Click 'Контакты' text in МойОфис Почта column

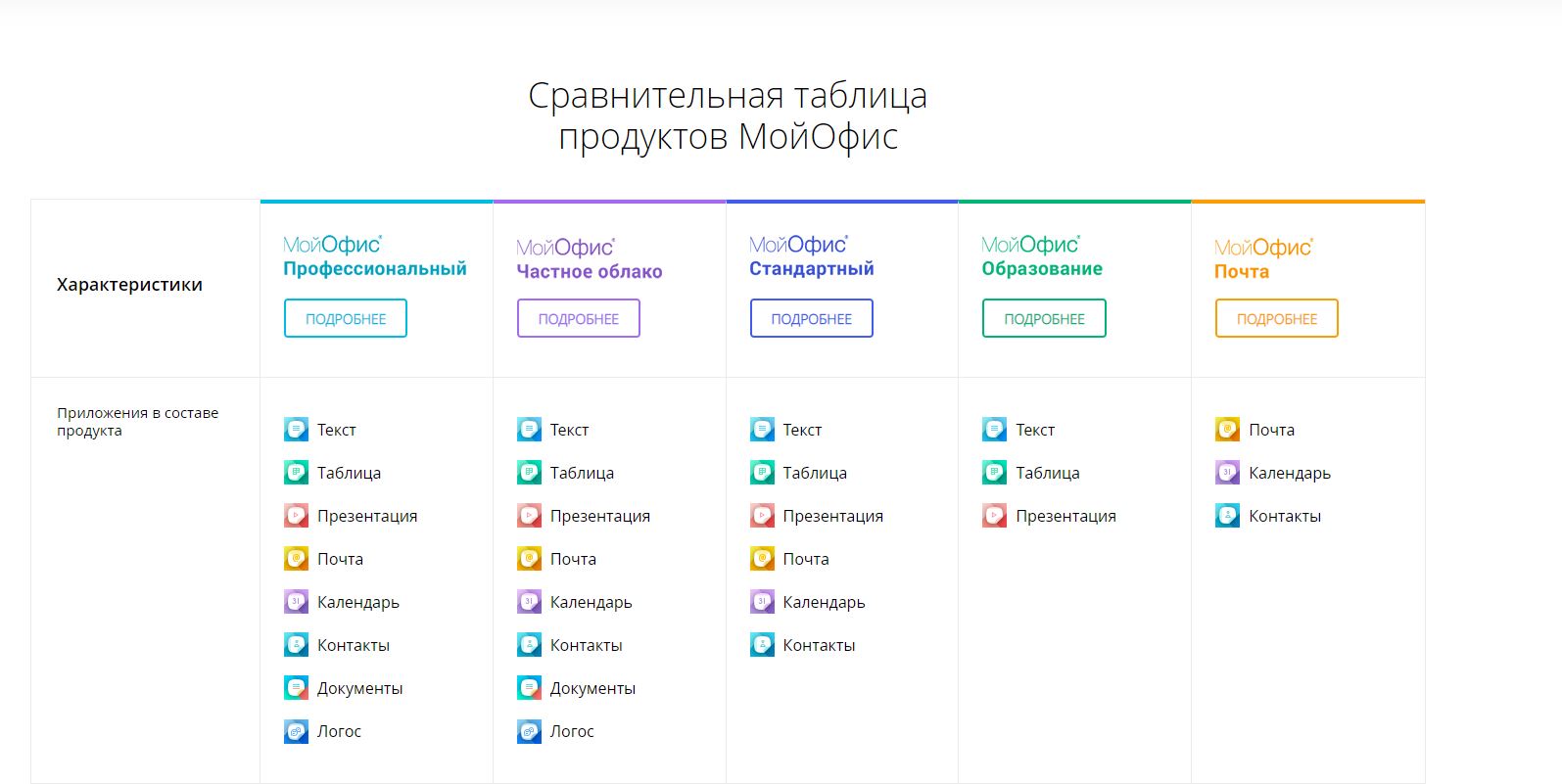pos(1285,516)
